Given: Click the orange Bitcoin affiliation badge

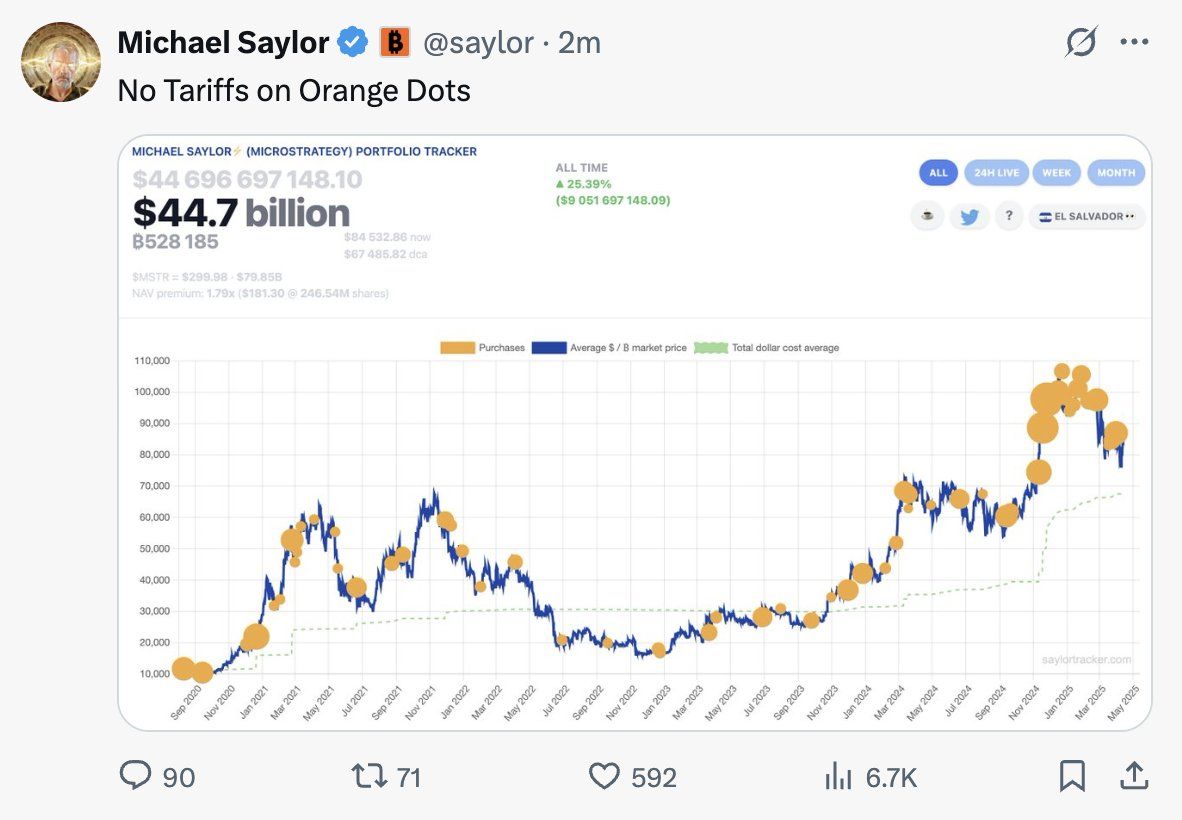Looking at the screenshot, I should point(395,42).
